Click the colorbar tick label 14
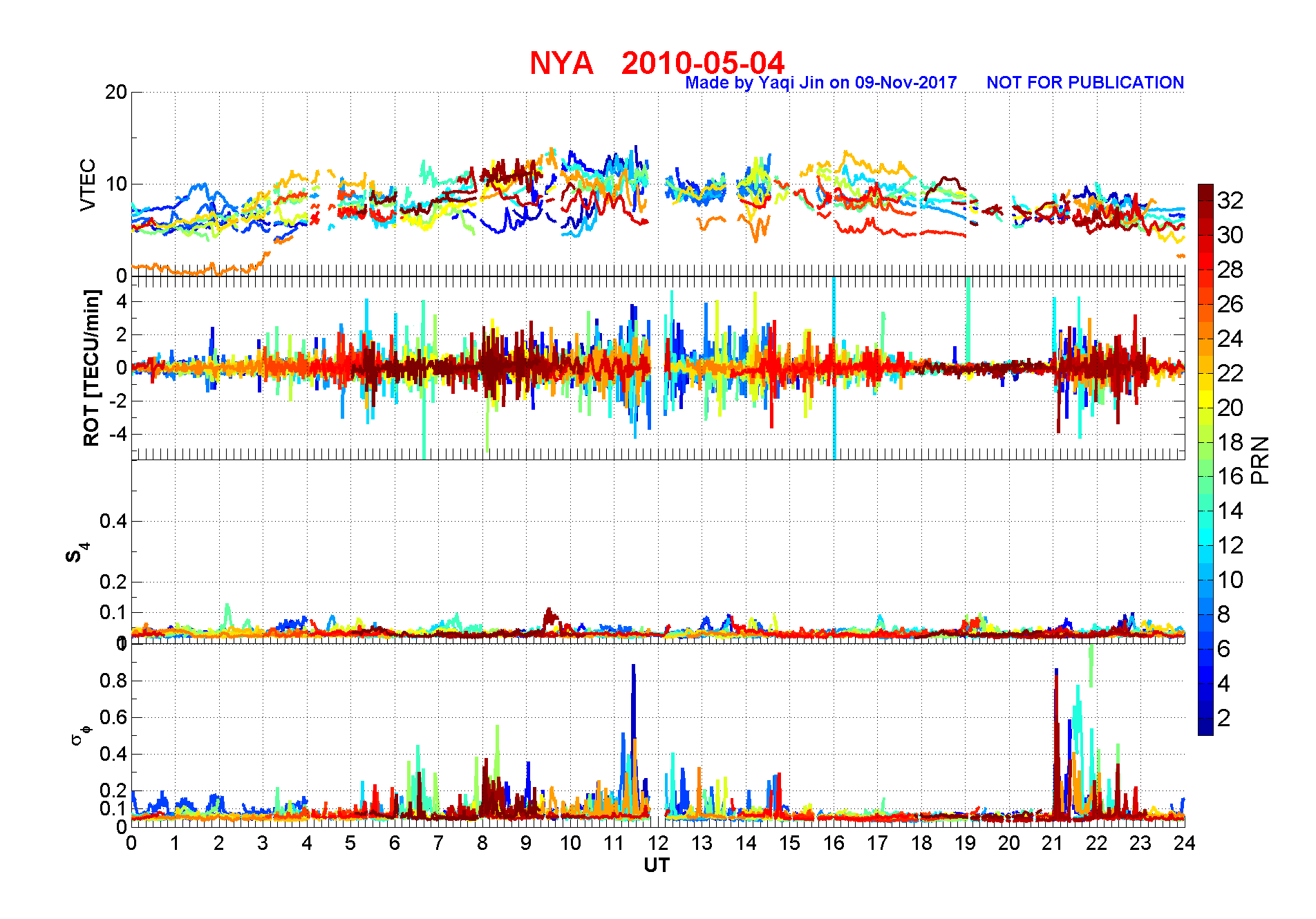This screenshot has height=919, width=1316. point(1230,511)
